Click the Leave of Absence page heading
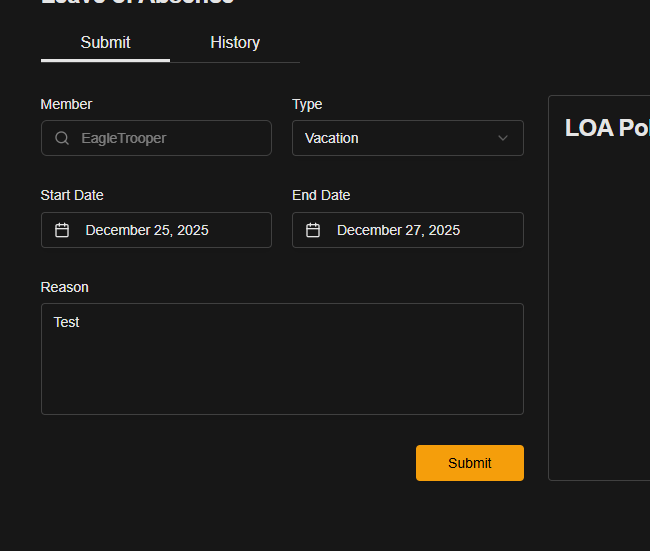The width and height of the screenshot is (650, 551). [137, 3]
